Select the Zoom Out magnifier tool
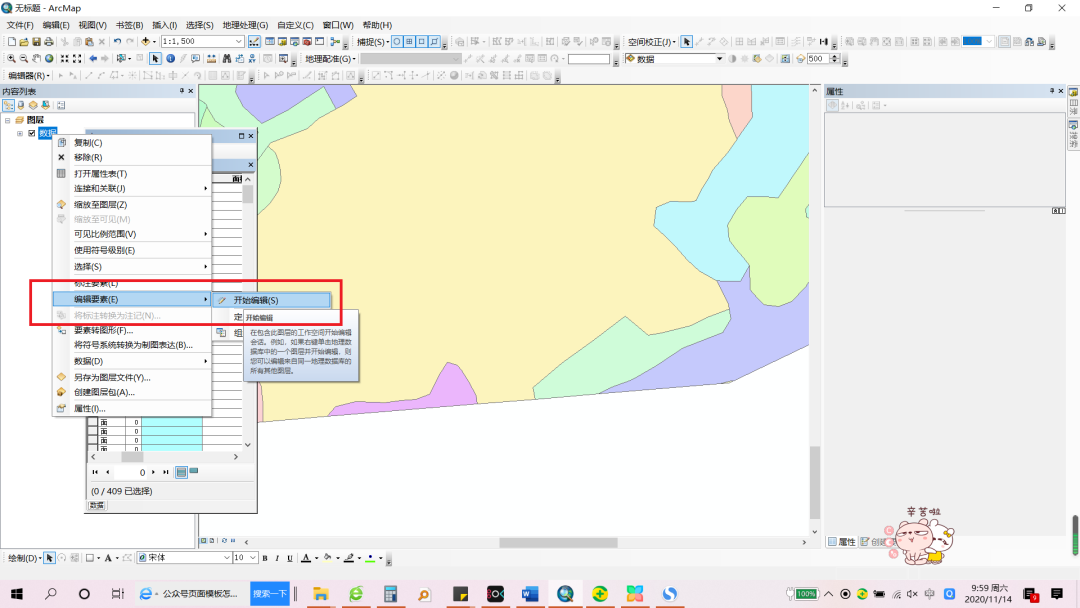 click(23, 59)
